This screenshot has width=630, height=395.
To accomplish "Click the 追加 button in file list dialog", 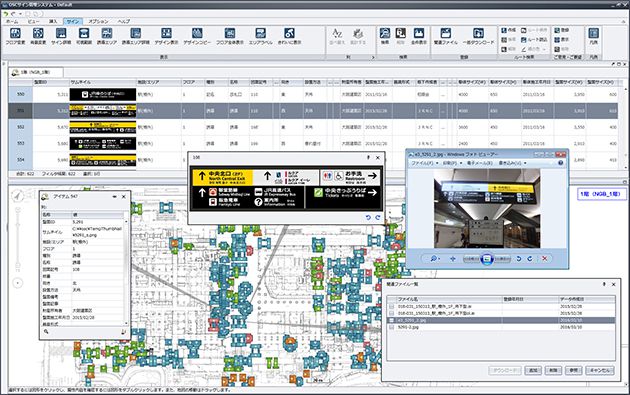I will pyautogui.click(x=533, y=370).
